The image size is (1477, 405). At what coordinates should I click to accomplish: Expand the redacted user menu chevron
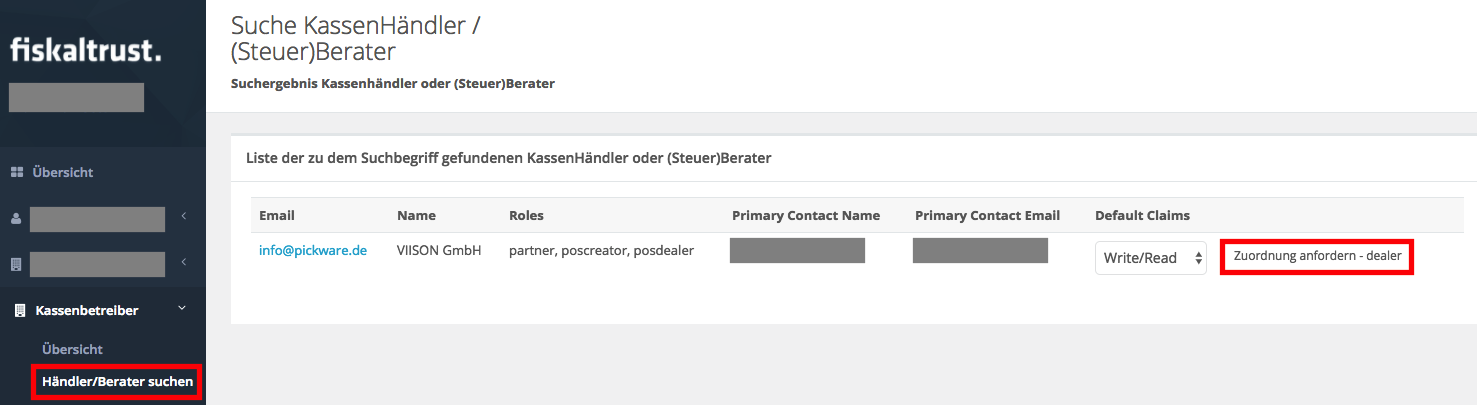[184, 216]
